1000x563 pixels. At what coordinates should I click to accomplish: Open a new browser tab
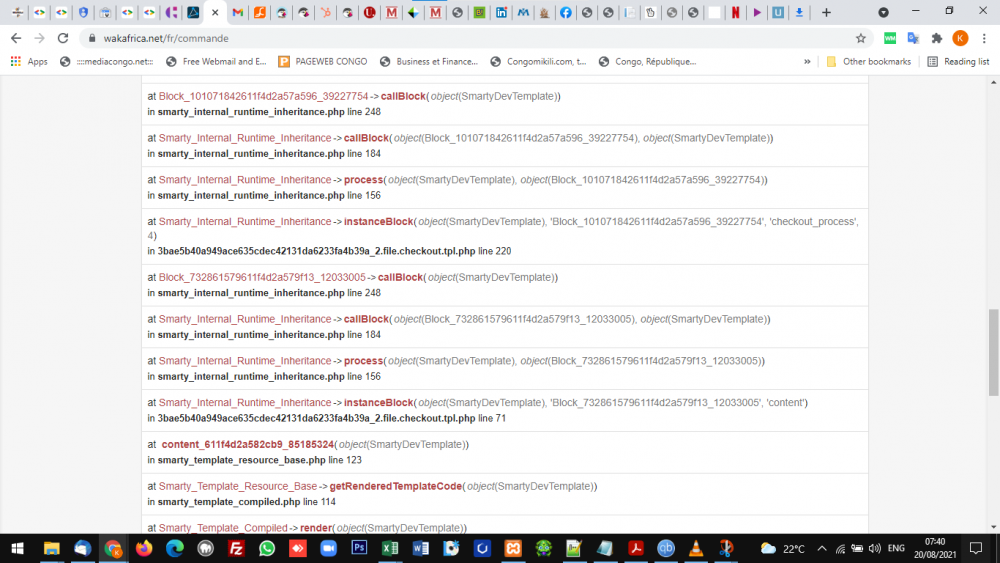827,12
